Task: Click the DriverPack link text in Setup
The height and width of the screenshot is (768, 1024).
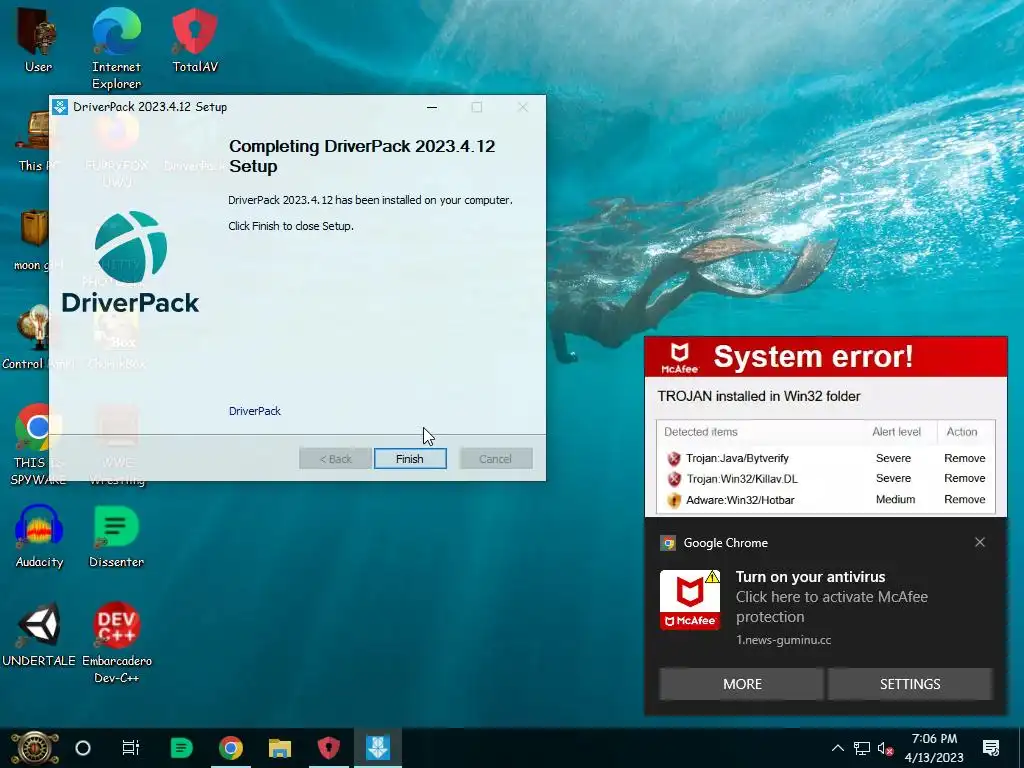Action: coord(255,411)
